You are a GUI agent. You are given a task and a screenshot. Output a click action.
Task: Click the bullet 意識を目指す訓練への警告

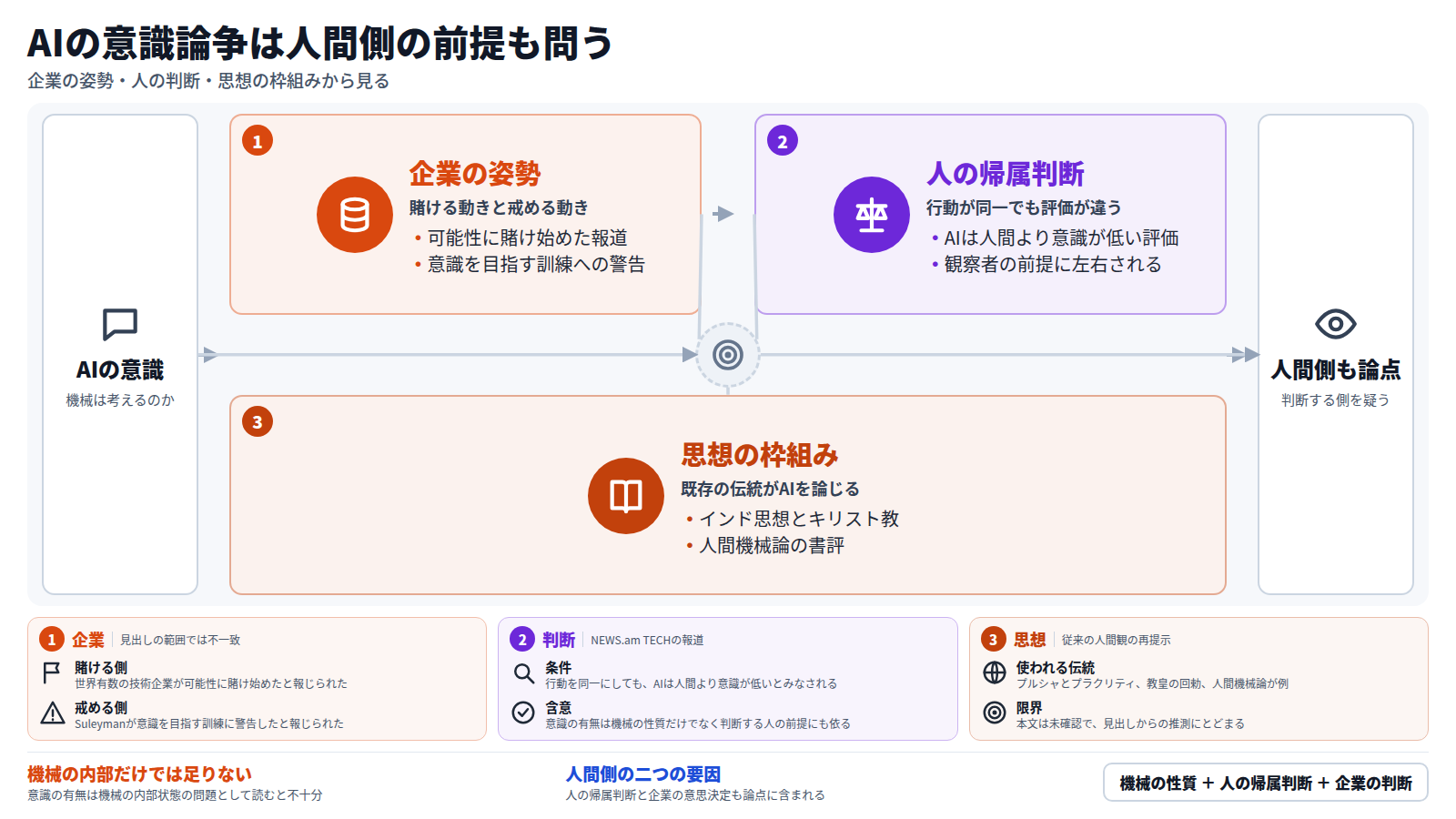[x=537, y=264]
